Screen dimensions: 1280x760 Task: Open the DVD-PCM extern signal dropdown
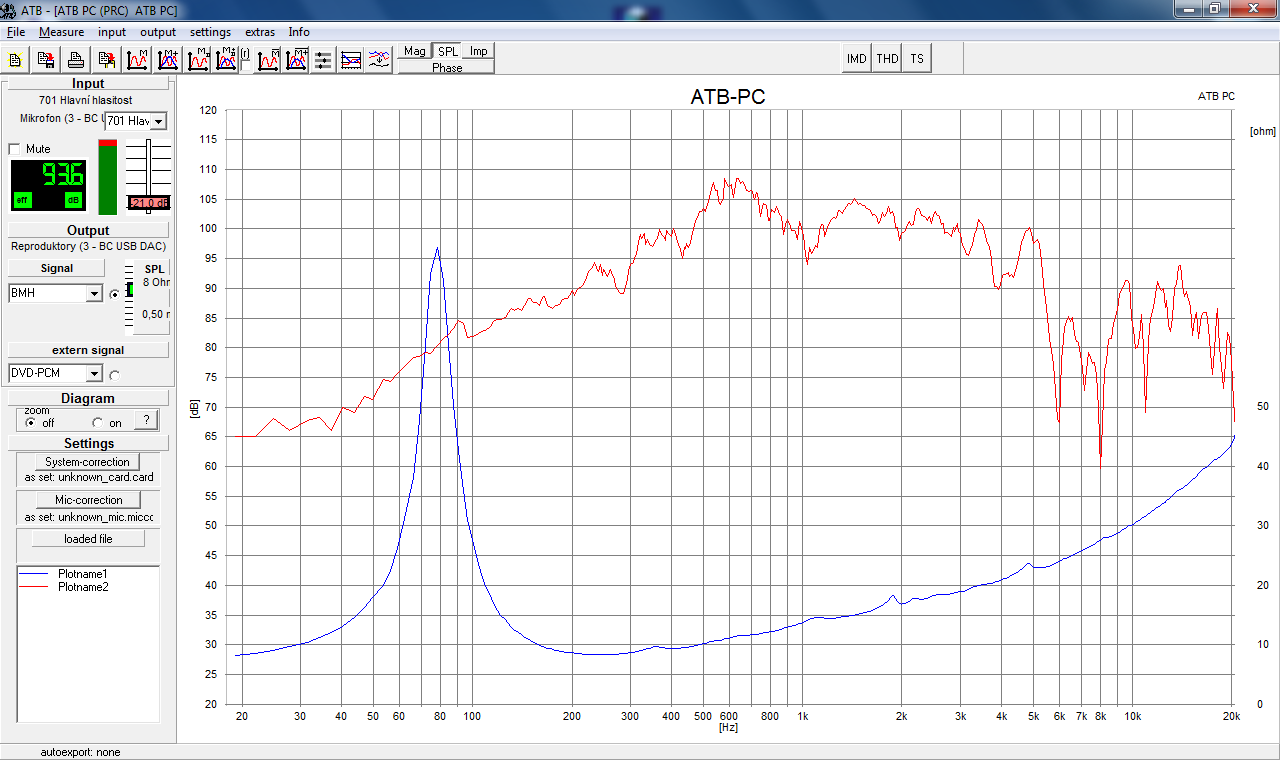click(x=94, y=374)
